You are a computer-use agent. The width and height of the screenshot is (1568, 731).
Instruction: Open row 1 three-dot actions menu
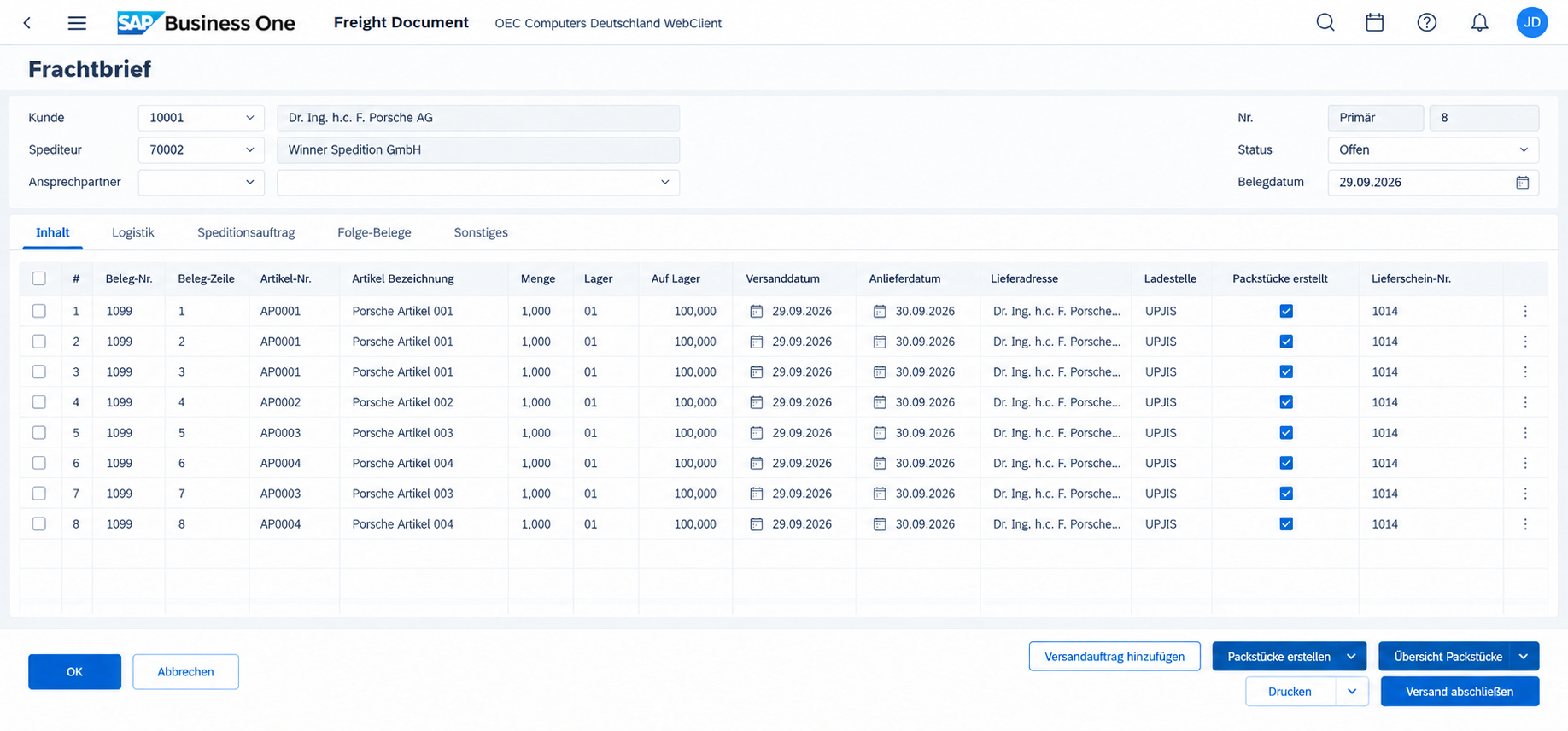(1525, 312)
